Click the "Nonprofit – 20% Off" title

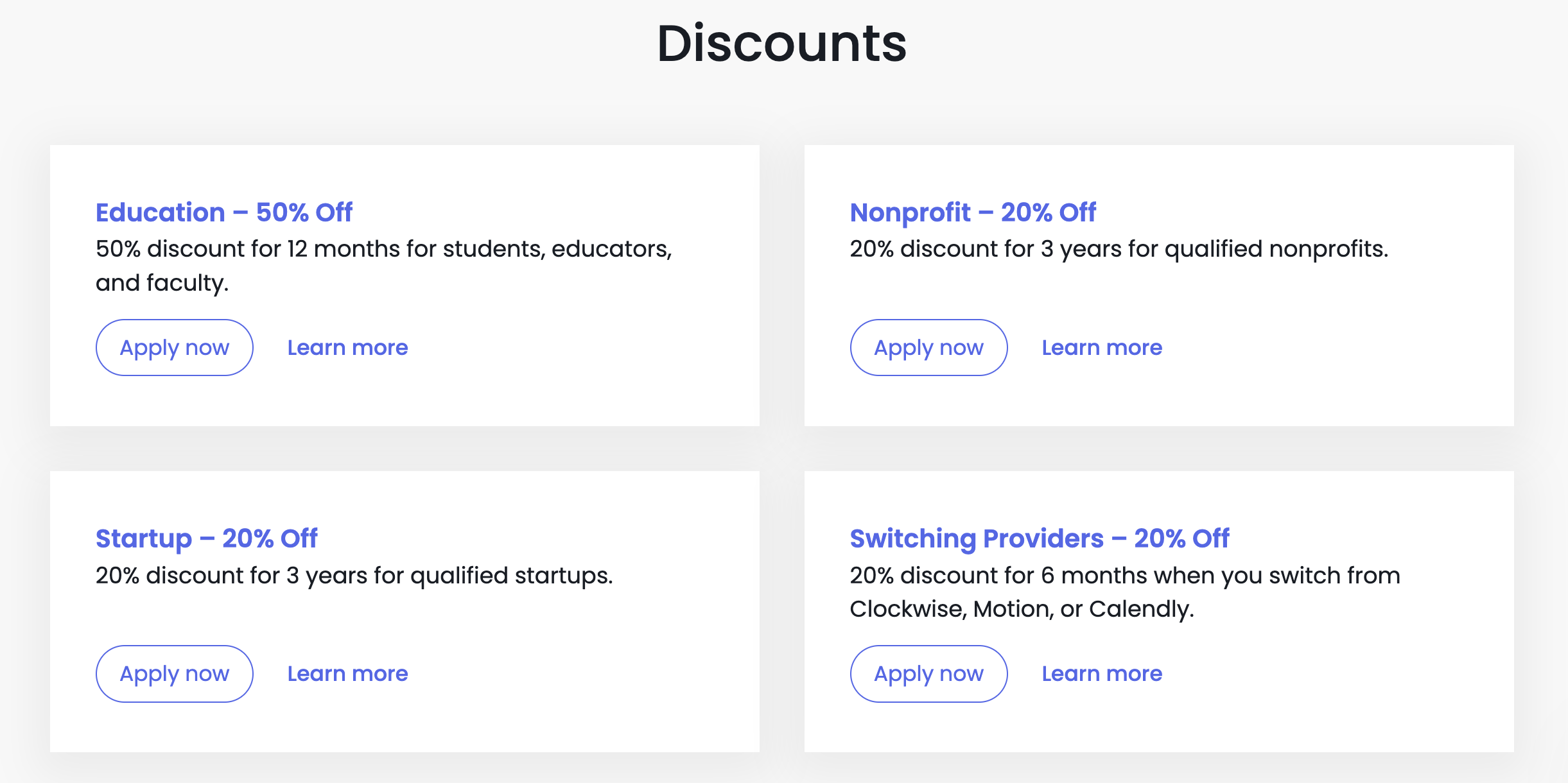973,212
